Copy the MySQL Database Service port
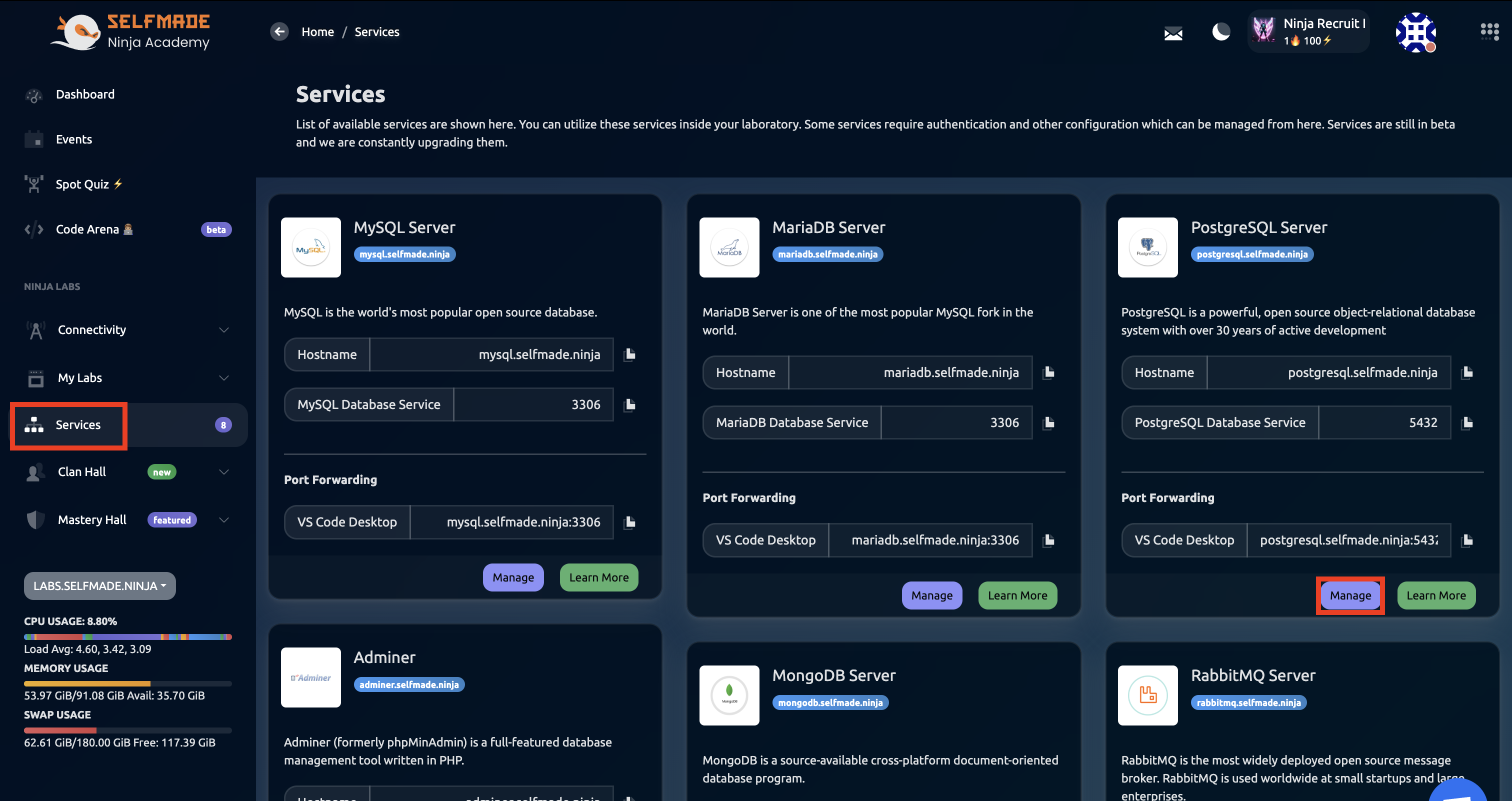This screenshot has width=1512, height=801. tap(629, 405)
